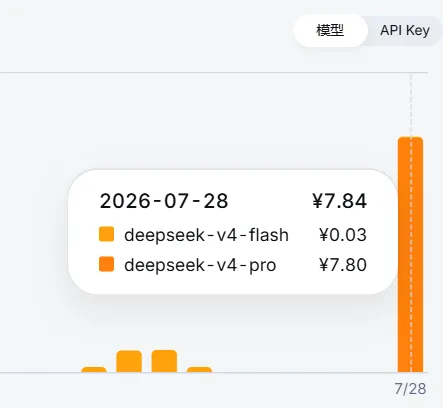The image size is (443, 408).
Task: Click the ¥0.03 flash cost value
Action: point(343,234)
